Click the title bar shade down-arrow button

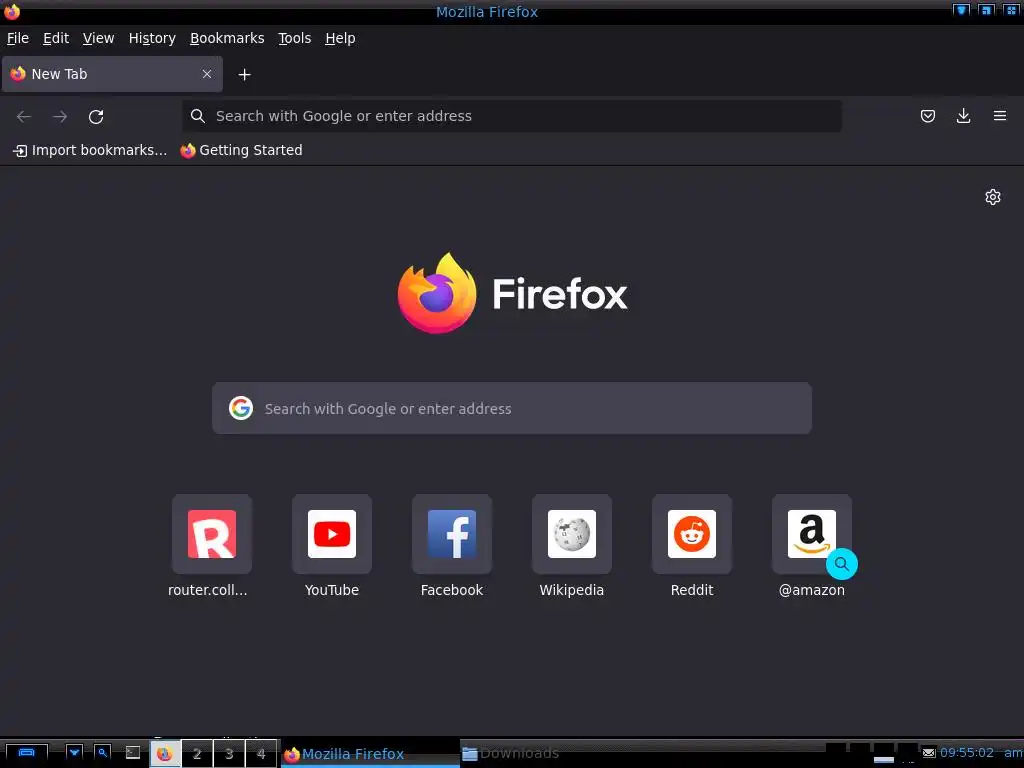tap(961, 10)
